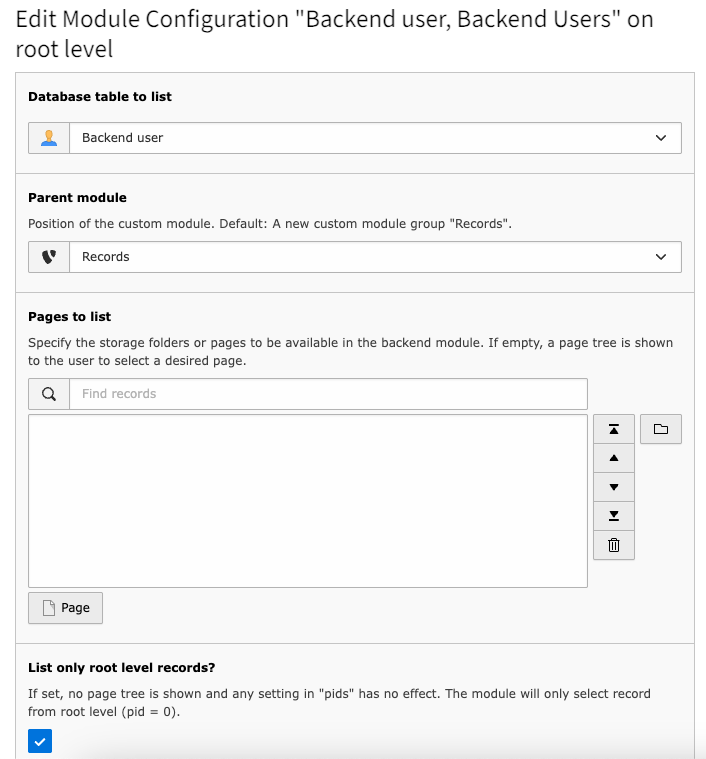Click the TYPO3 shield icon beside Records
Viewport: 706px width, 759px height.
(x=49, y=257)
